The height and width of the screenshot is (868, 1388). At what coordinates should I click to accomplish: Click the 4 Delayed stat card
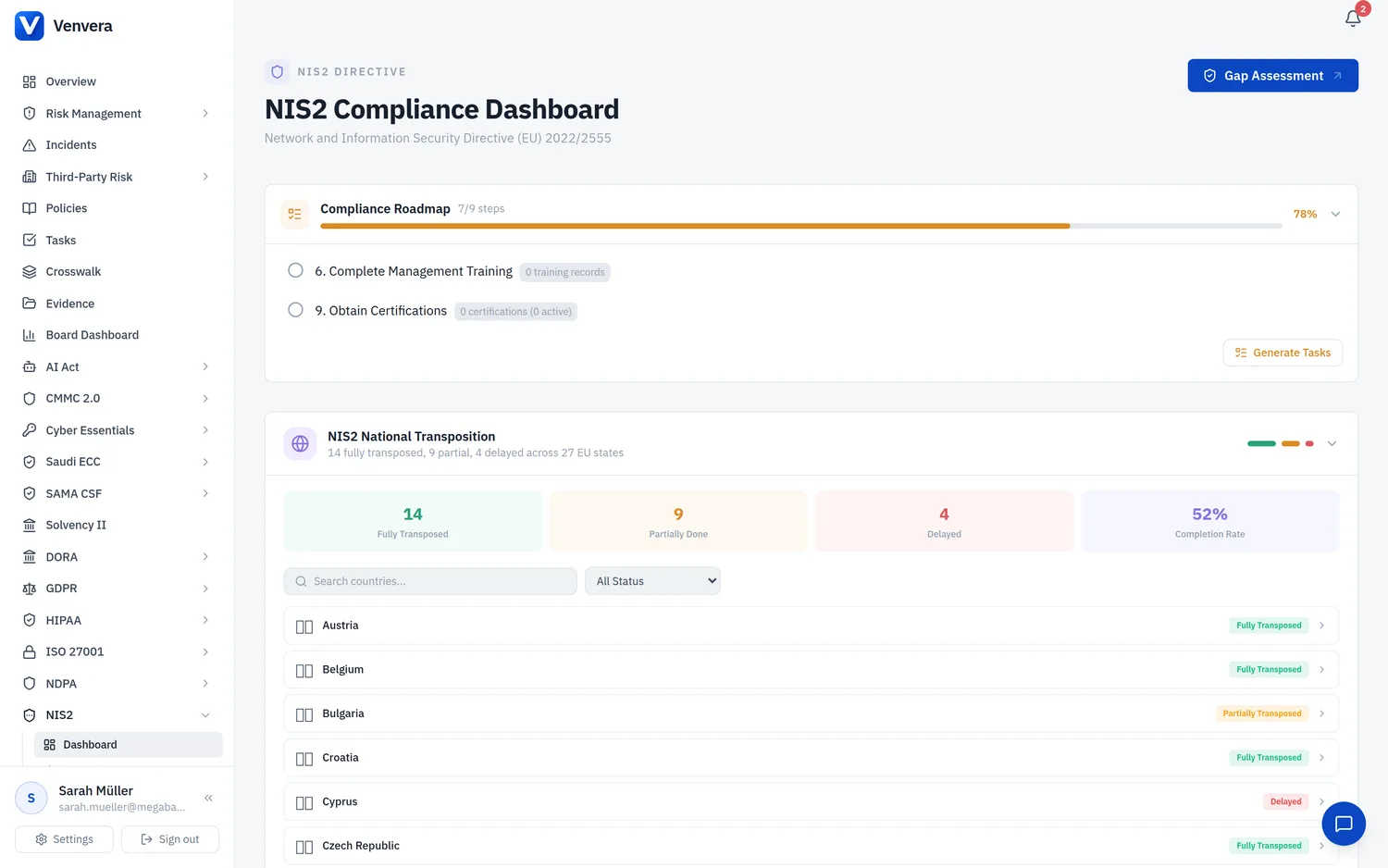[x=944, y=521]
